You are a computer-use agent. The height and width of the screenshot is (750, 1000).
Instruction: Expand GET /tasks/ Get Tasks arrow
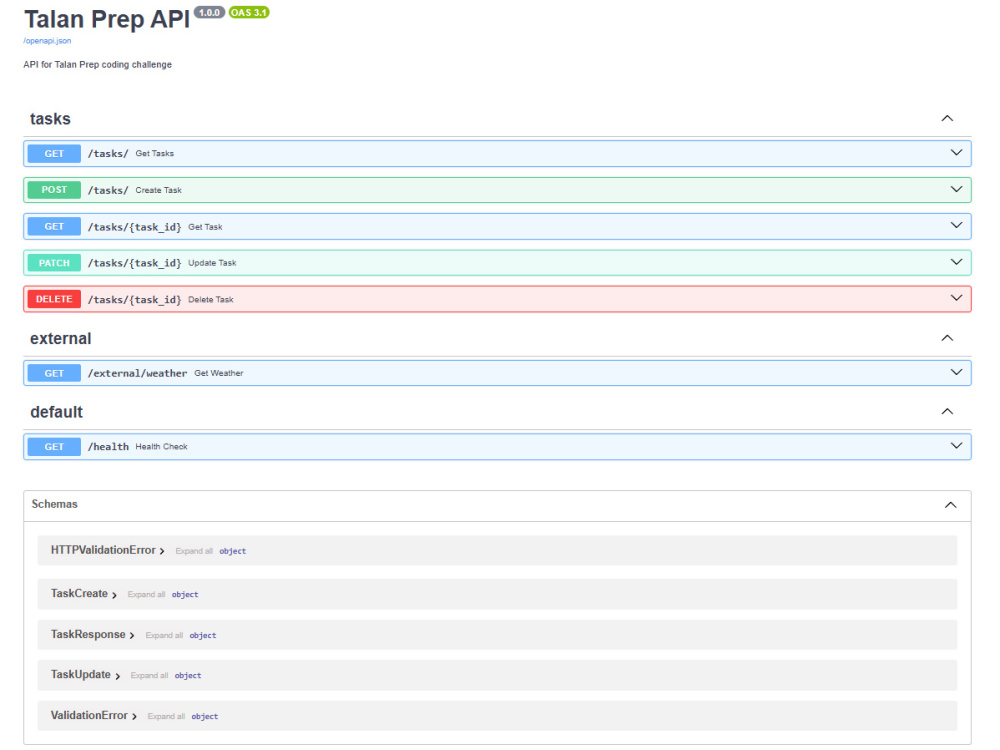click(x=956, y=153)
